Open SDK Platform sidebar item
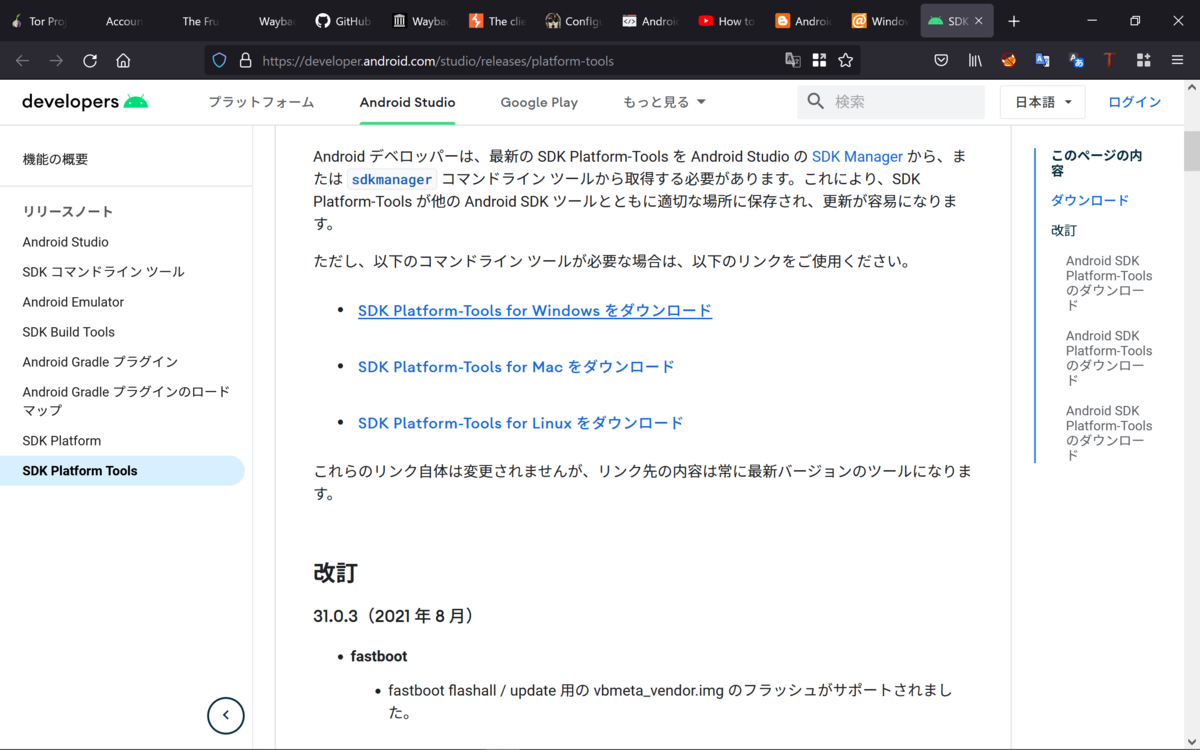This screenshot has width=1200, height=750. pos(62,441)
